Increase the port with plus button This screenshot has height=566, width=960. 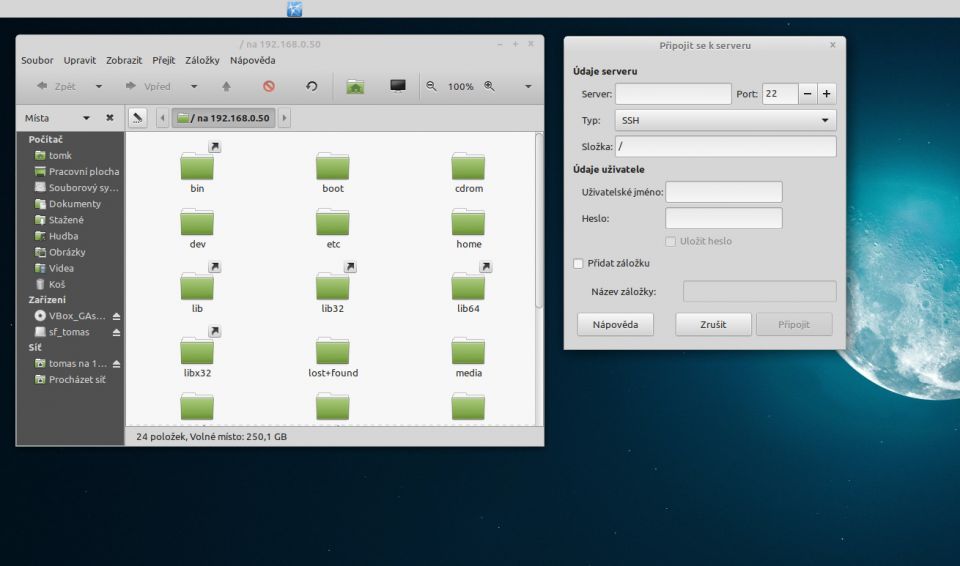(x=827, y=94)
